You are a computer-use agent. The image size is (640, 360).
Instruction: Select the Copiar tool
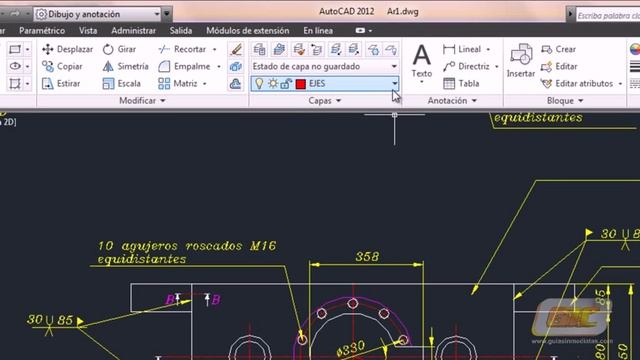click(62, 67)
